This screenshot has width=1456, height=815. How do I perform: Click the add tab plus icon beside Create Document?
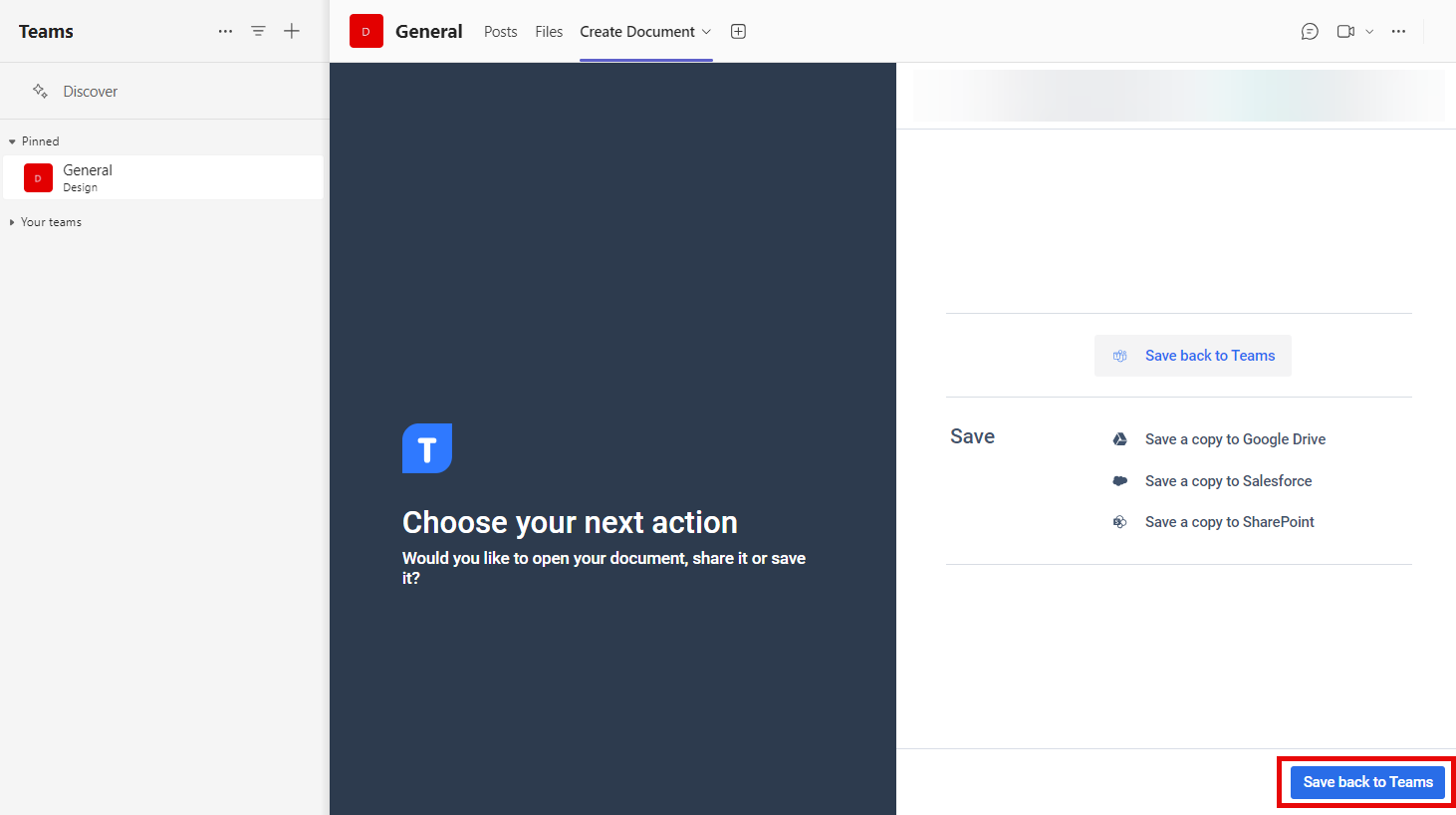[x=738, y=31]
